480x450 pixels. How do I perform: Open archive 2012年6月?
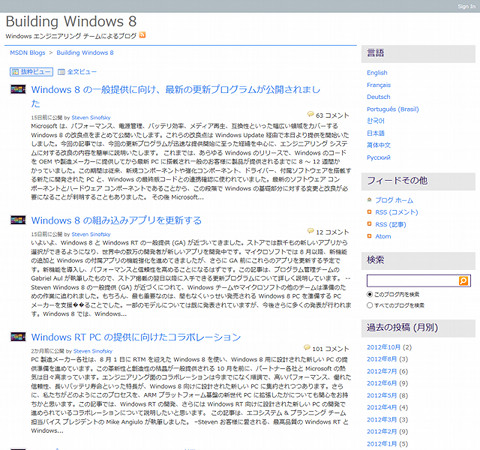tap(382, 383)
